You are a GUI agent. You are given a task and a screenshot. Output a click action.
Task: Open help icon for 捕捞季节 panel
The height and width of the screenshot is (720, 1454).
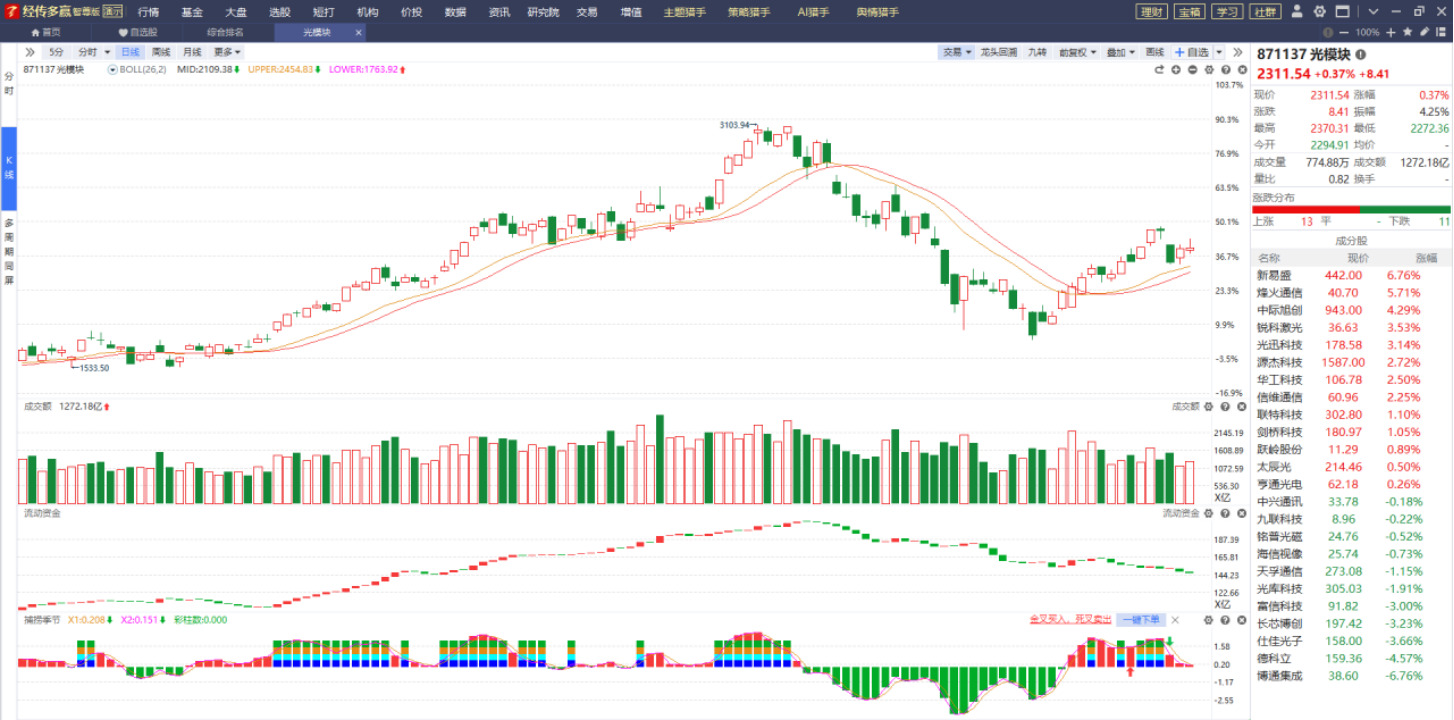1225,620
